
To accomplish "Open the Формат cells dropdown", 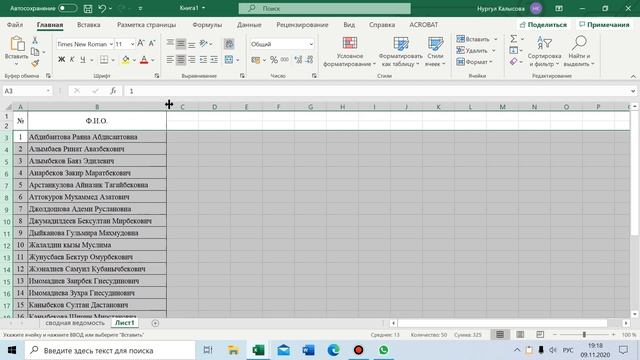I will [x=474, y=62].
